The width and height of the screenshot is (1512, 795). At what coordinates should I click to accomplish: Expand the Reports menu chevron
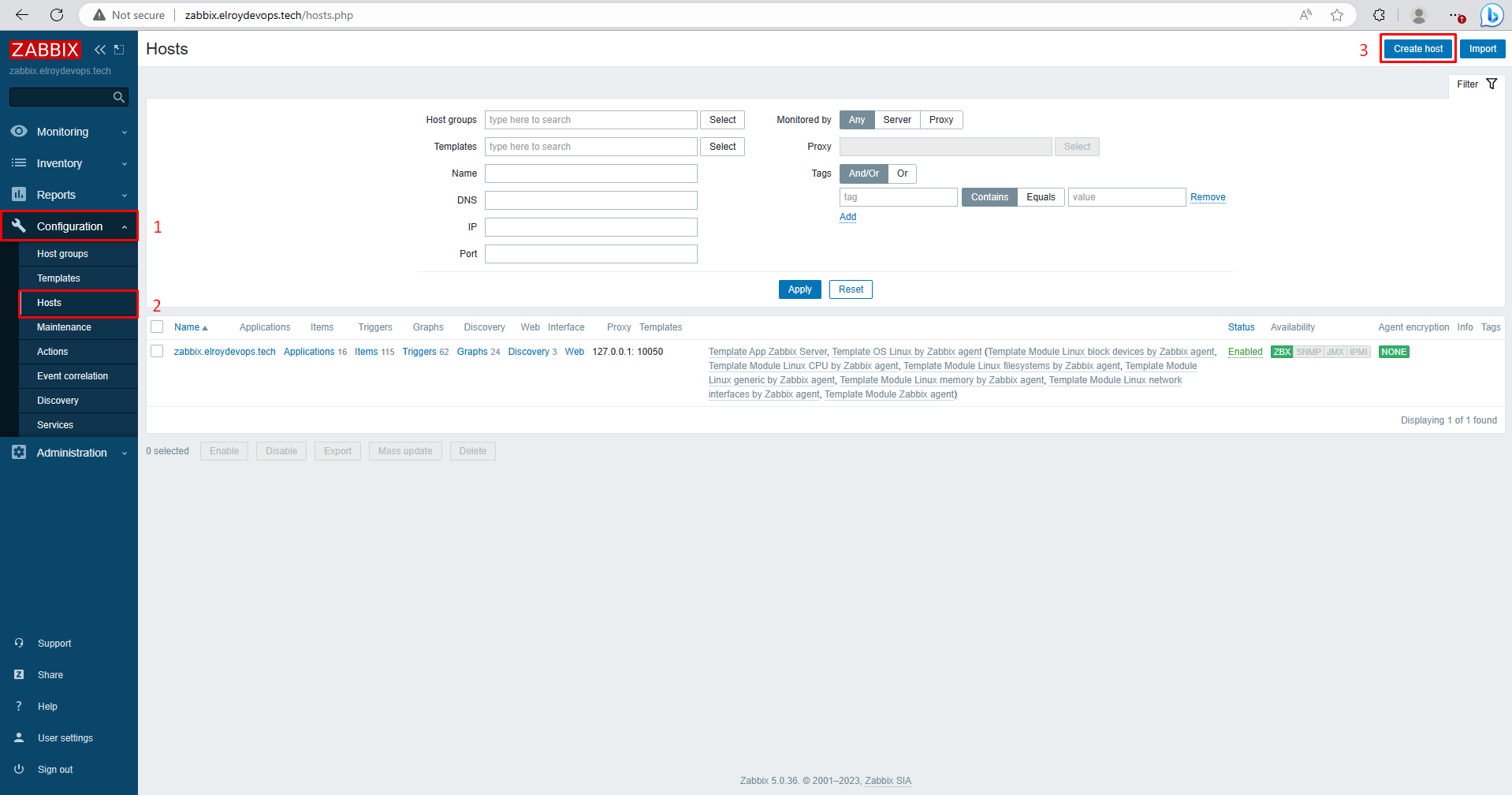point(125,195)
